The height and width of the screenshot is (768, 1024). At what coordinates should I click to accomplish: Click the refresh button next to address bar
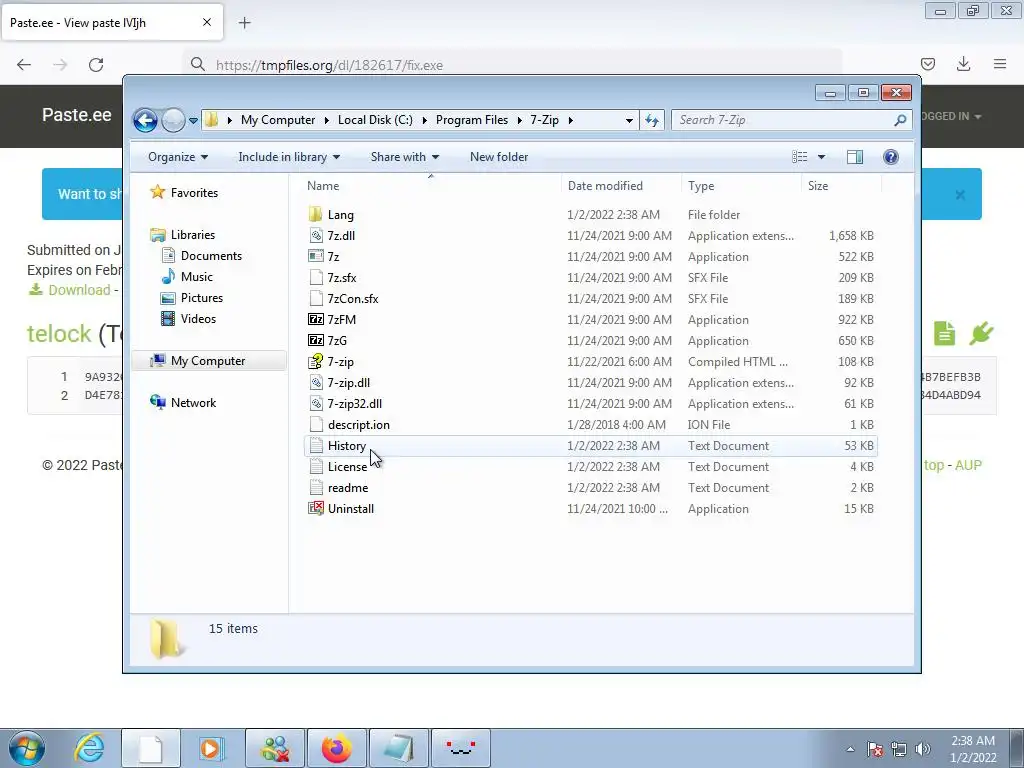click(x=652, y=120)
